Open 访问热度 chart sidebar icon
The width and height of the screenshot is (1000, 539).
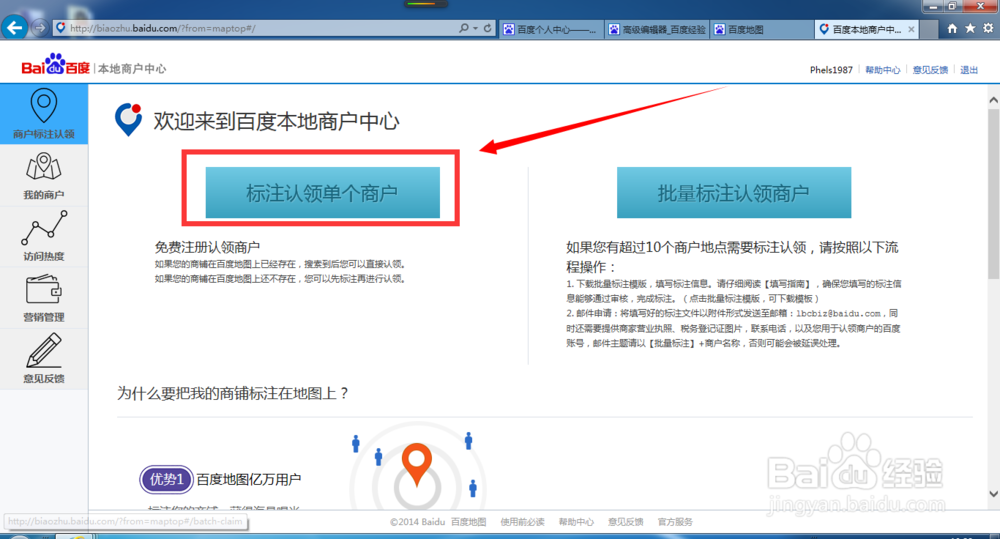[44, 236]
